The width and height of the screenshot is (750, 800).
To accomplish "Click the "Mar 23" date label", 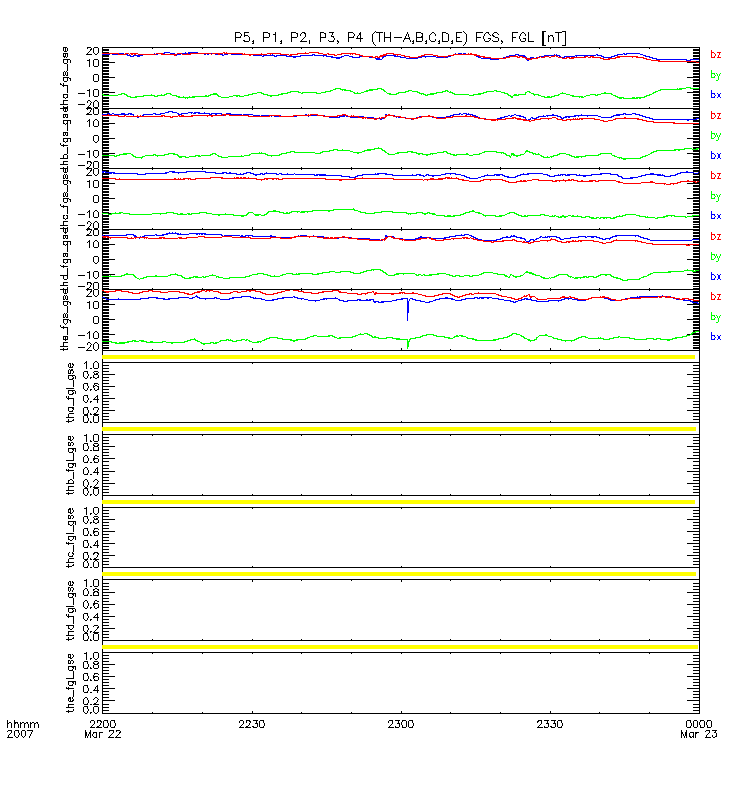I will click(x=699, y=734).
